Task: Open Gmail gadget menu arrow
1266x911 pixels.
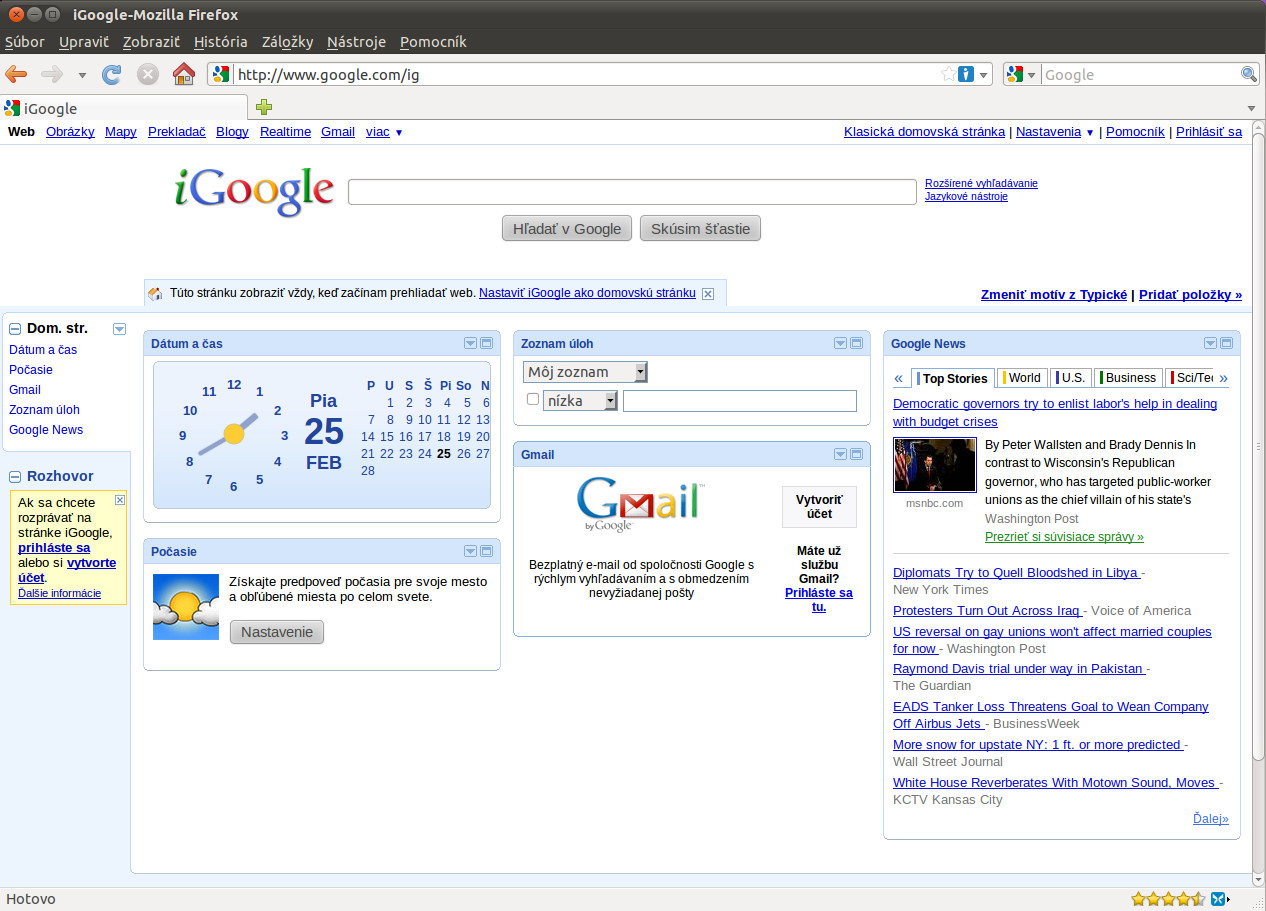Action: [840, 454]
